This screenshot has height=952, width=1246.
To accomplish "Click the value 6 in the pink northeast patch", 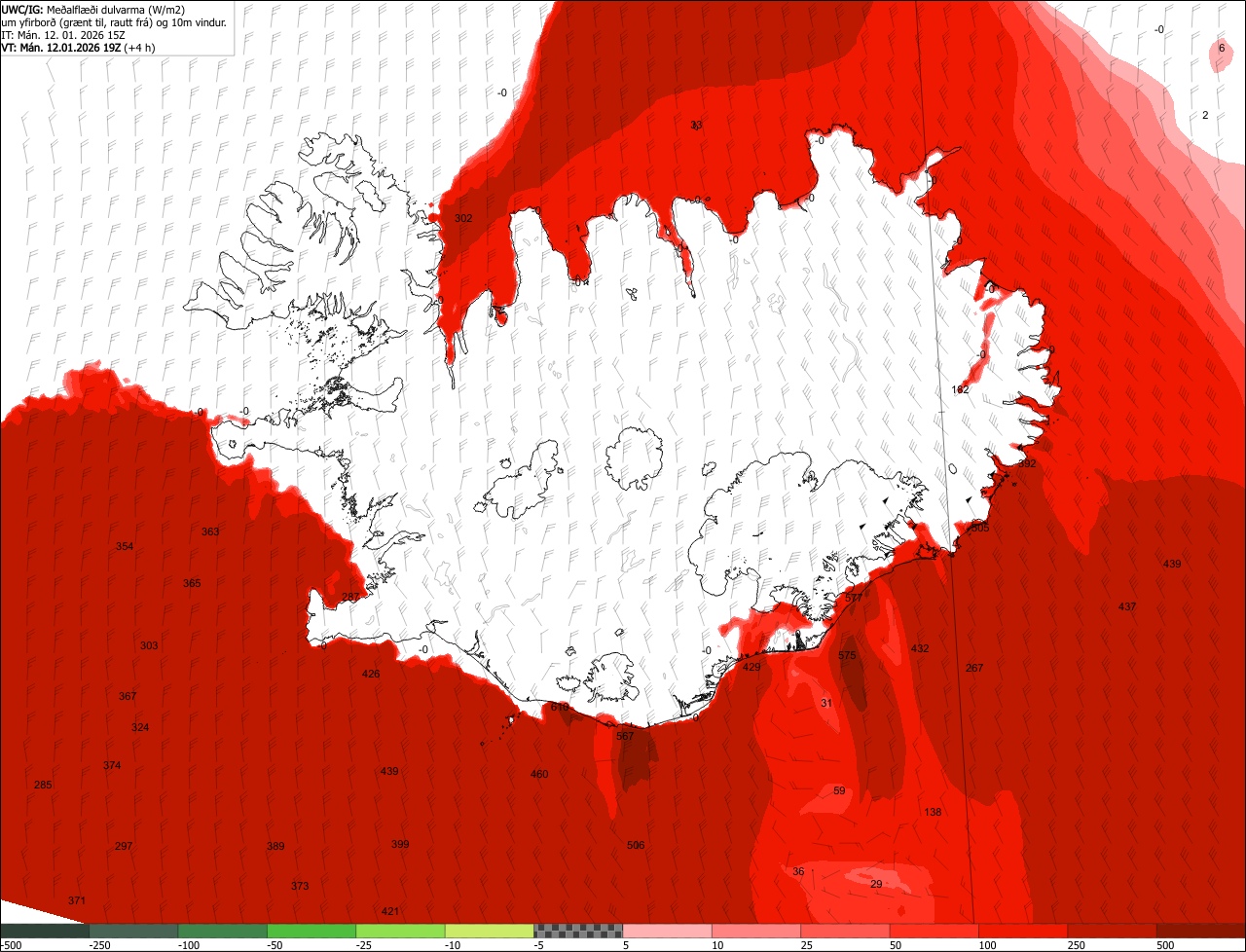I will coord(1222,48).
